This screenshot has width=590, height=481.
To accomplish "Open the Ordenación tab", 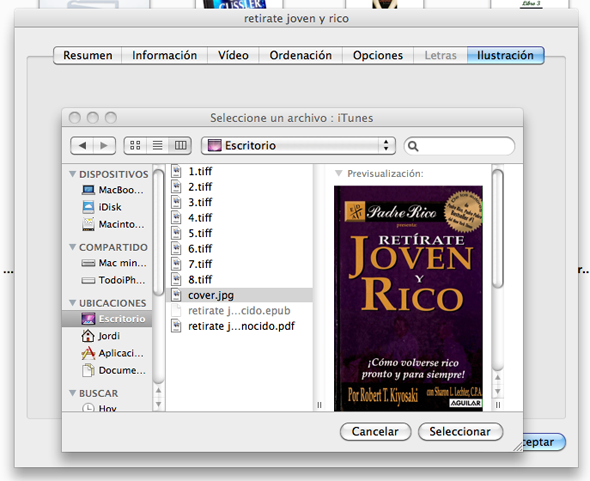I will (x=301, y=55).
